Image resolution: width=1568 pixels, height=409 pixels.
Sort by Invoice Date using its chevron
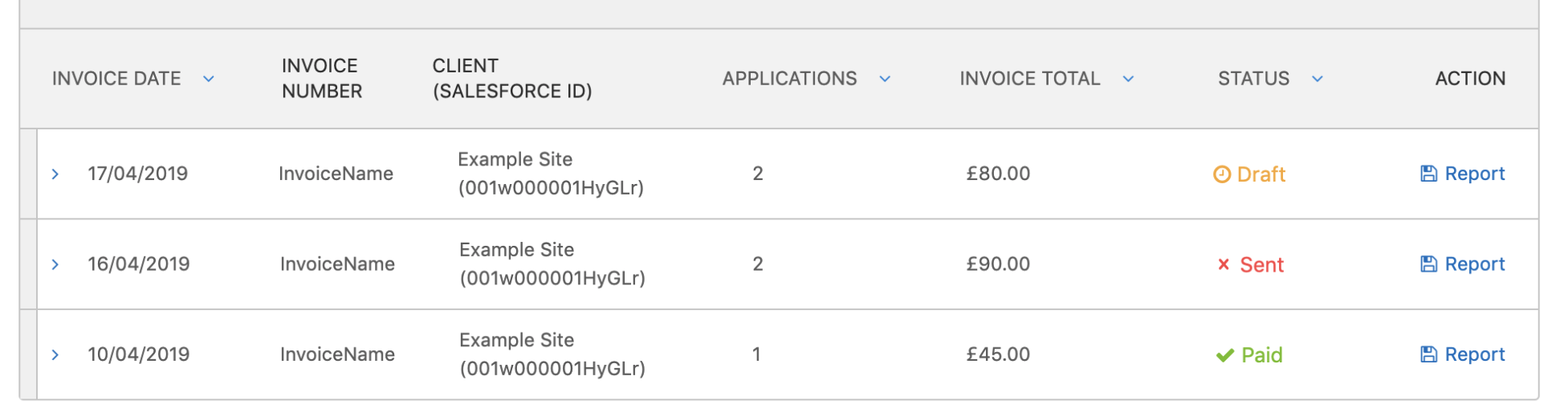pos(209,79)
